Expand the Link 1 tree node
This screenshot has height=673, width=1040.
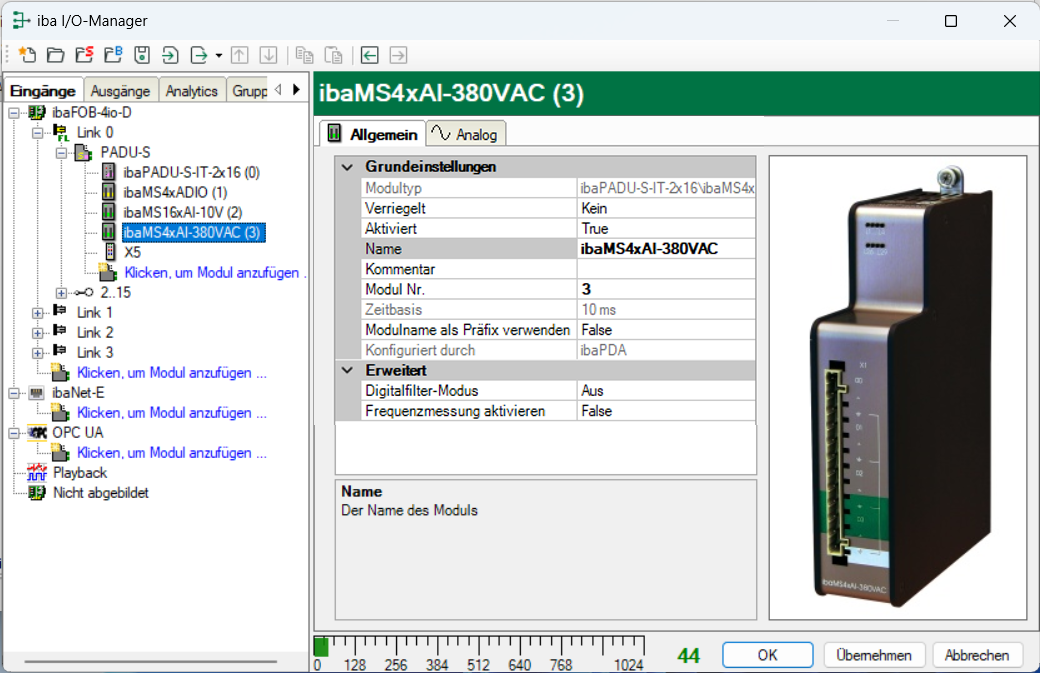point(38,313)
